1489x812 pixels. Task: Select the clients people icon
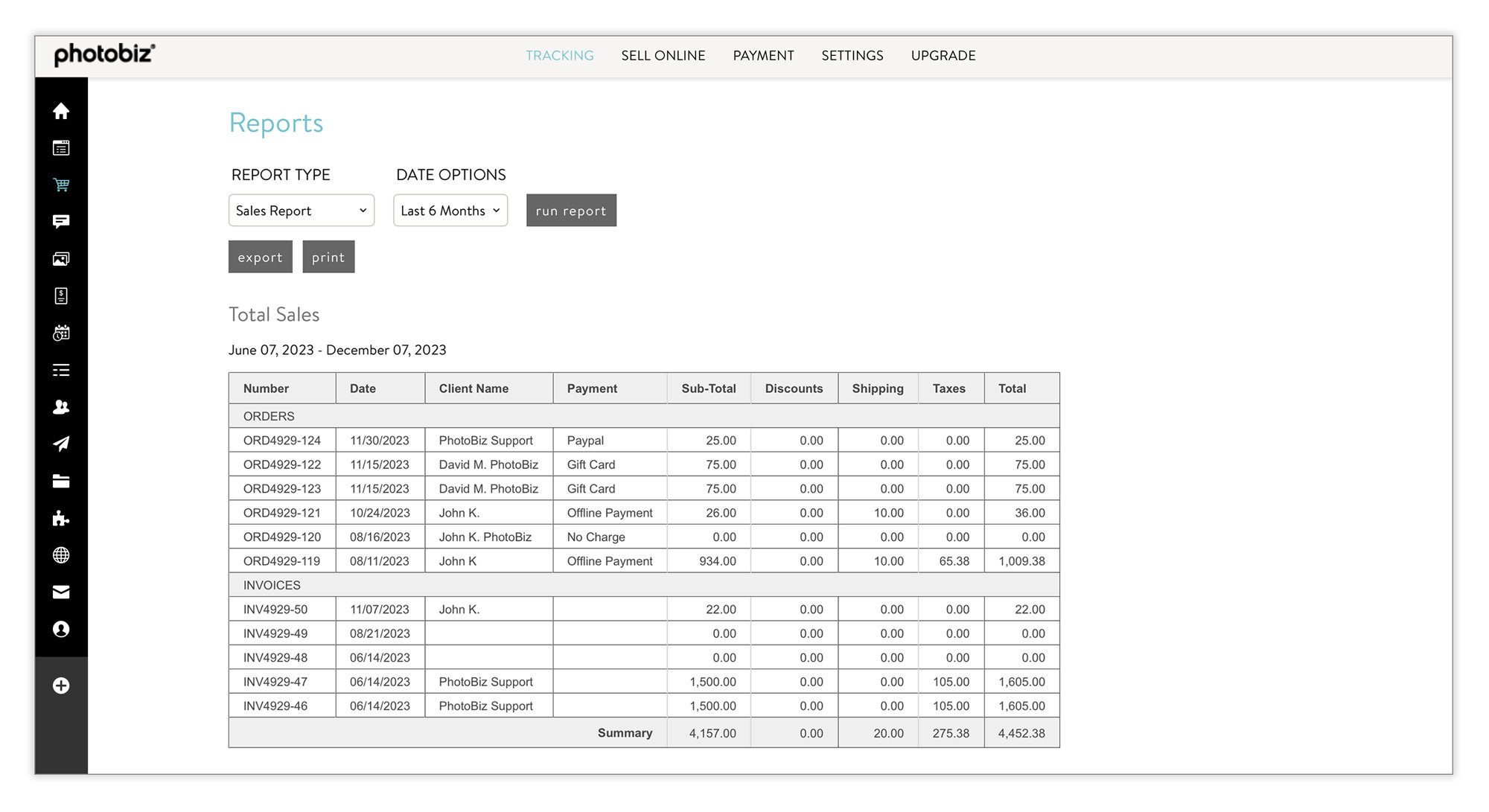point(62,407)
